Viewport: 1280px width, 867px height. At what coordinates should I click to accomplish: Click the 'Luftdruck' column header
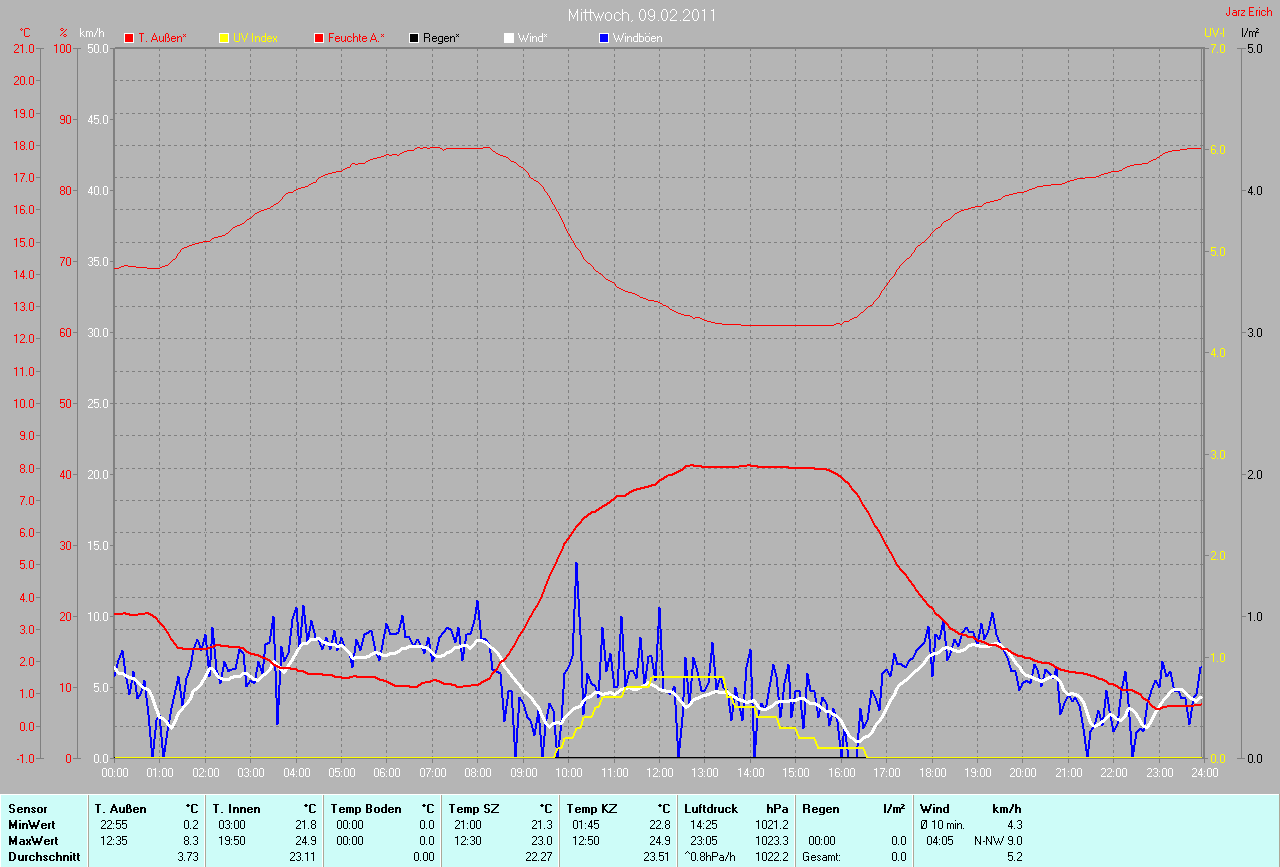point(711,809)
